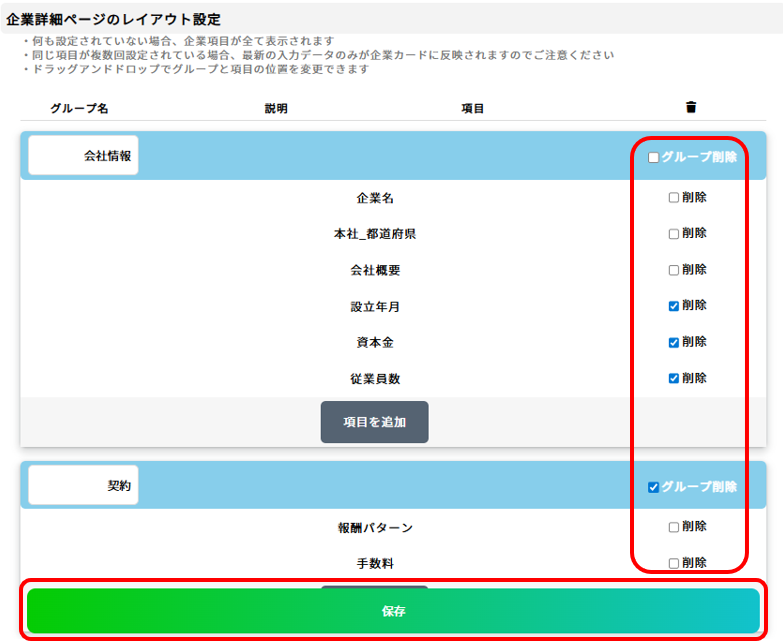
Task: Check the 削除 box for 企業名
Action: point(674,198)
